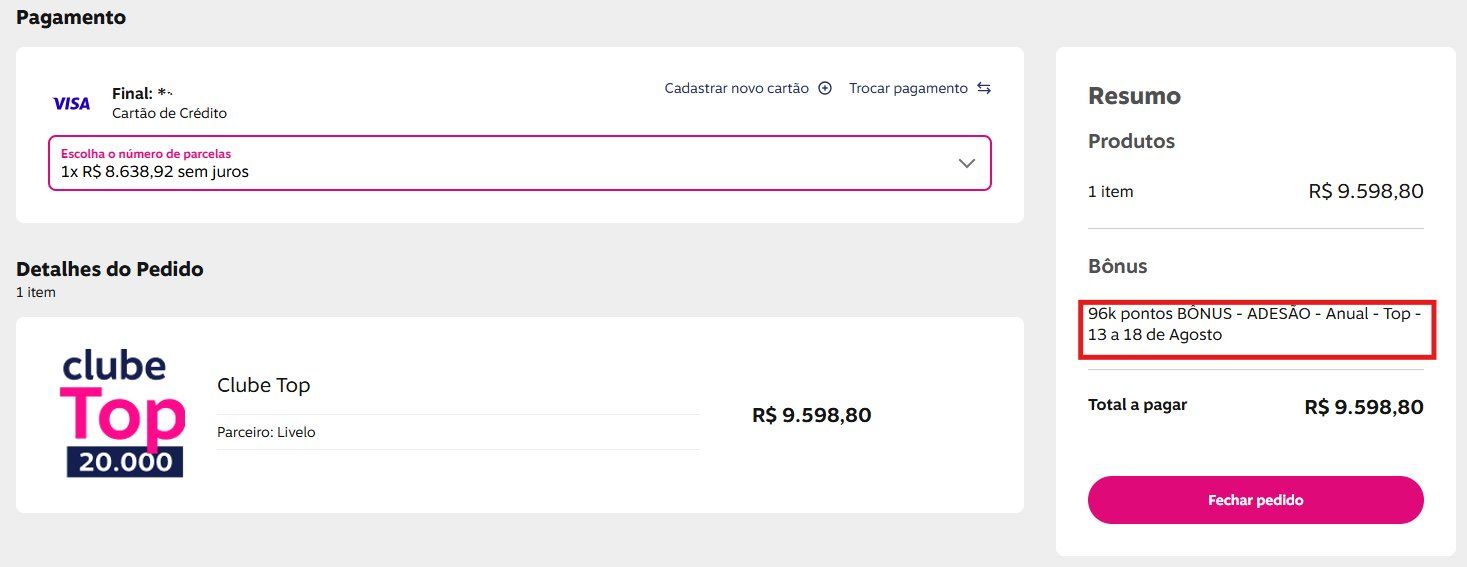The width and height of the screenshot is (1467, 567).
Task: Click the Visa card logo
Action: click(71, 103)
